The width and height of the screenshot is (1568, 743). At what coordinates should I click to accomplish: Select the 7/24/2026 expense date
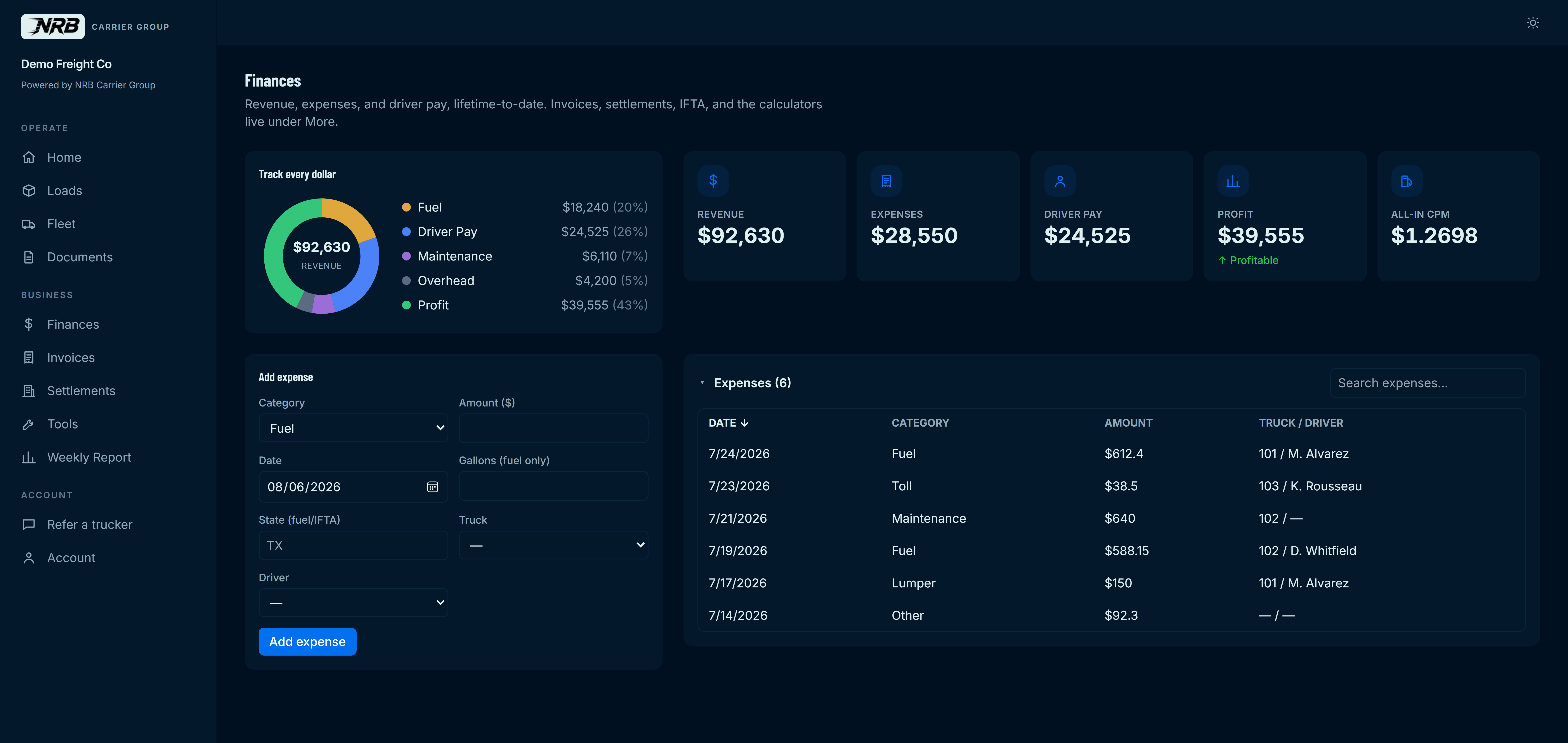coord(739,454)
